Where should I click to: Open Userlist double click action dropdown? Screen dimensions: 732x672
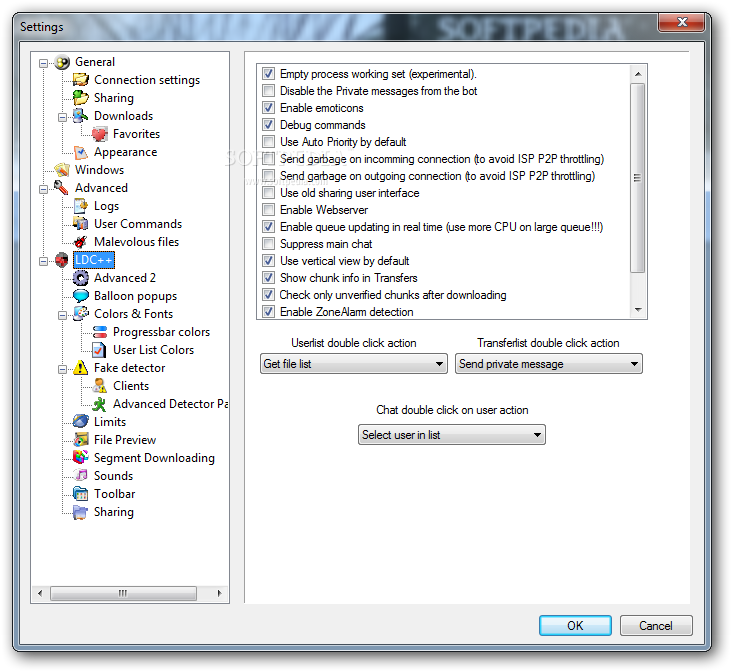pos(353,364)
